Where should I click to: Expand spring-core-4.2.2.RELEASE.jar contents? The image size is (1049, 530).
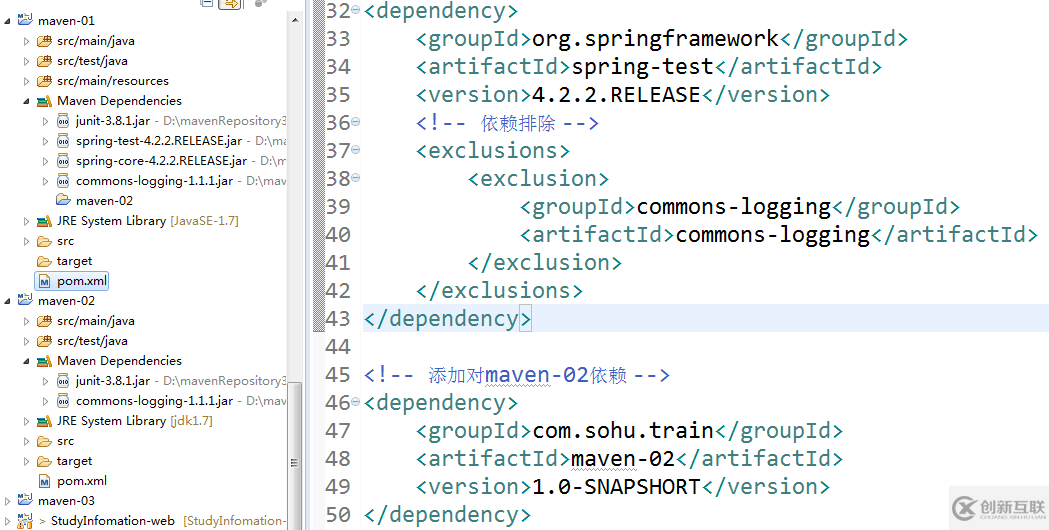[x=45, y=161]
